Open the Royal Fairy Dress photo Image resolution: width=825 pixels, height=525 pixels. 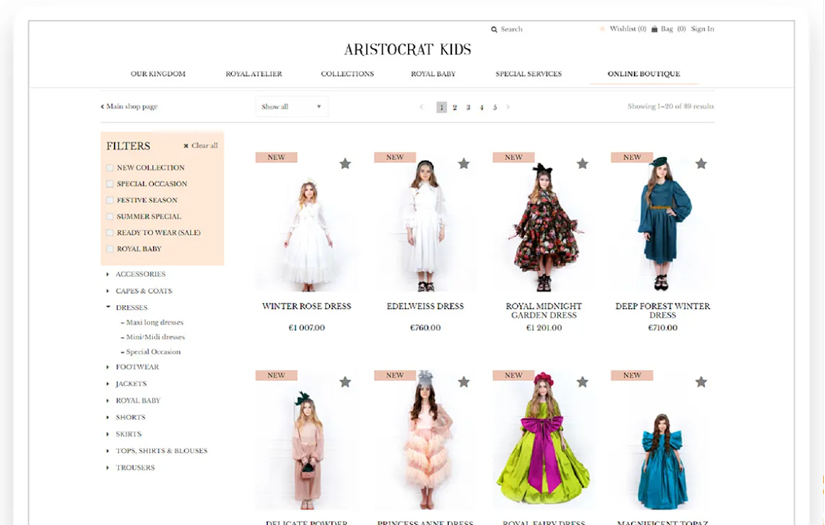point(544,441)
